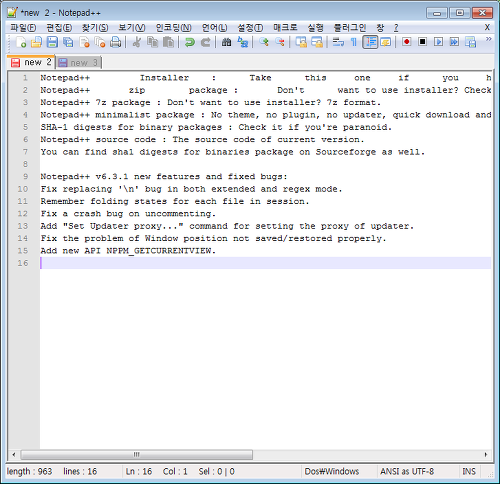The height and width of the screenshot is (484, 500).
Task: Open the 플러그인 menu
Action: tap(350, 28)
